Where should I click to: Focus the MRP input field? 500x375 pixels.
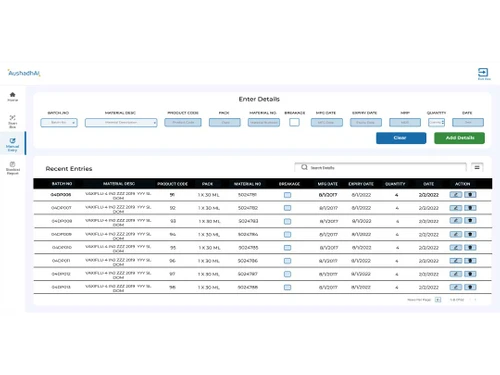pyautogui.click(x=405, y=122)
